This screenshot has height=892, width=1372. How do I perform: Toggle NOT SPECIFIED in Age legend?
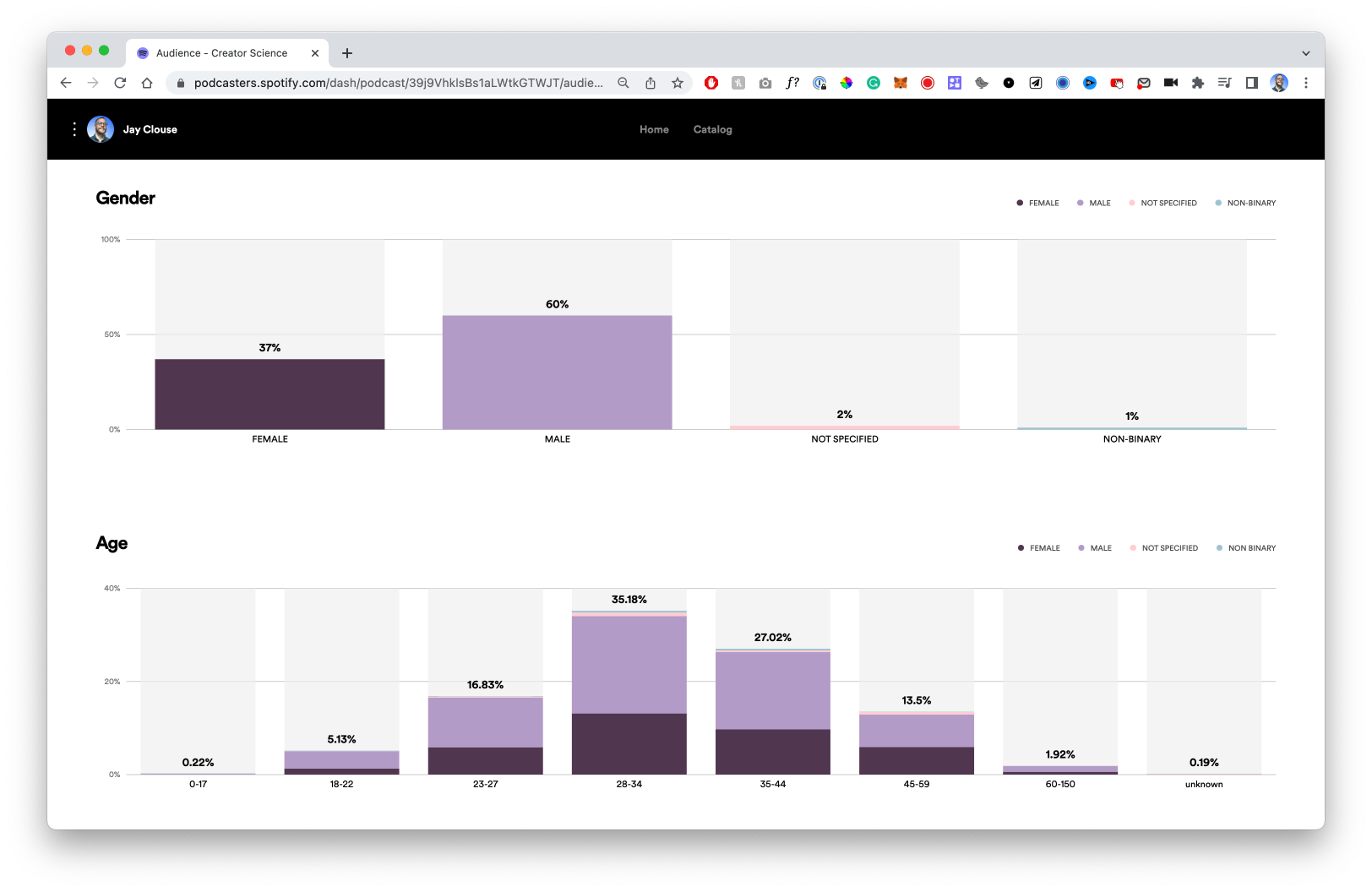(x=1164, y=548)
